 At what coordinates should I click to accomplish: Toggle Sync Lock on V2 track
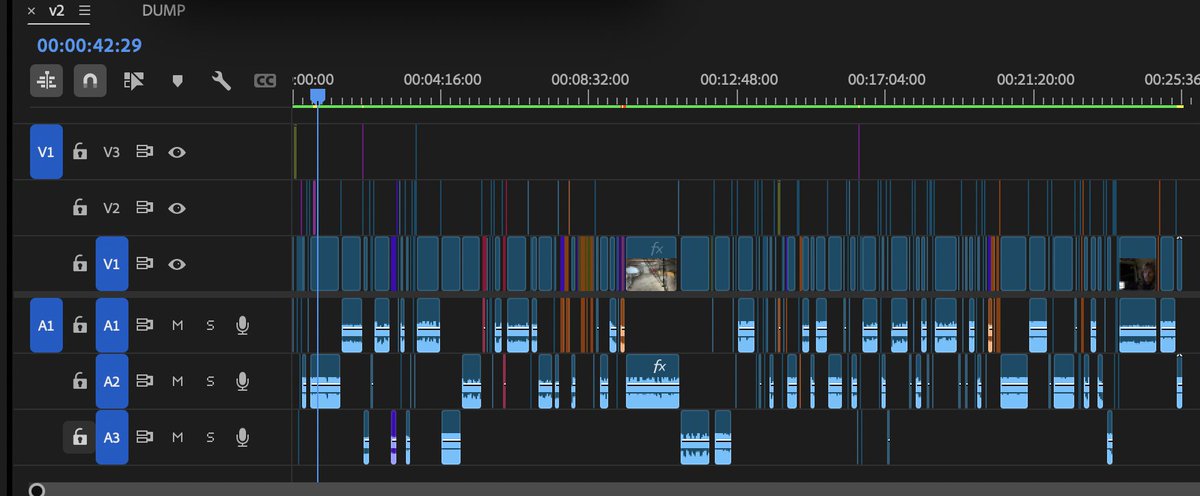tap(145, 208)
